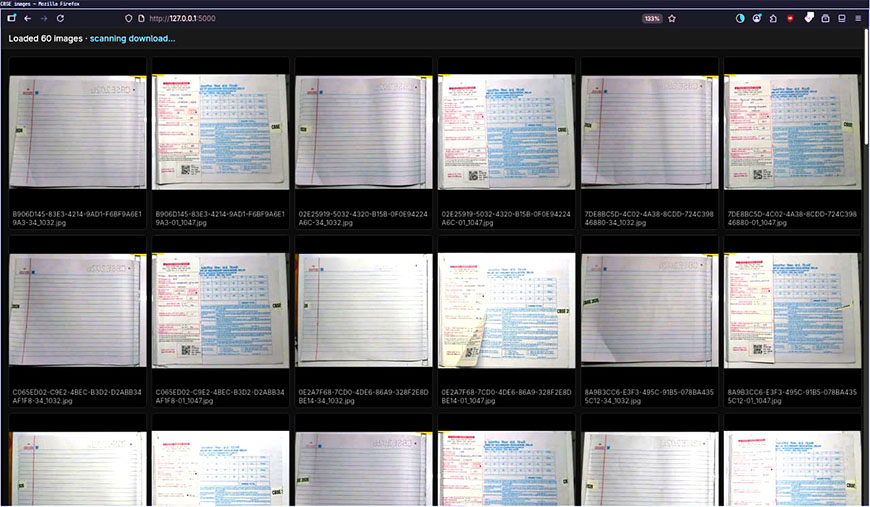The image size is (870, 507).
Task: Click the half-shaded circle extension icon
Action: pos(740,18)
